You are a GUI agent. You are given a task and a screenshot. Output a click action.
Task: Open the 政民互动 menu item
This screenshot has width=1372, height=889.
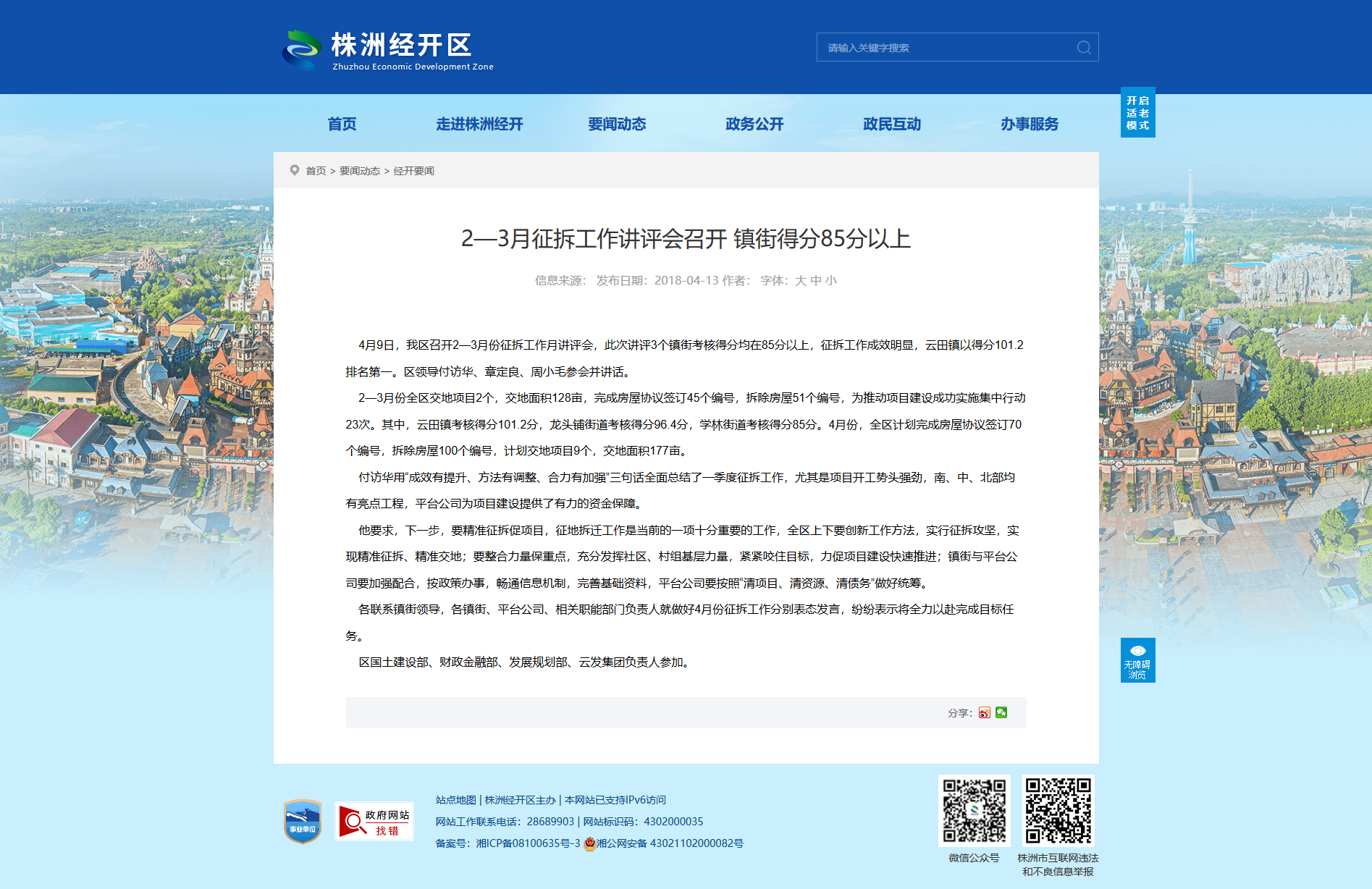tap(892, 124)
